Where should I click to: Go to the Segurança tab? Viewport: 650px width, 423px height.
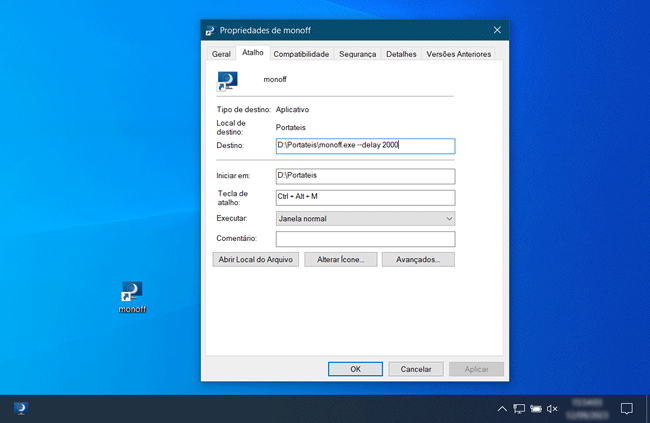pyautogui.click(x=357, y=54)
